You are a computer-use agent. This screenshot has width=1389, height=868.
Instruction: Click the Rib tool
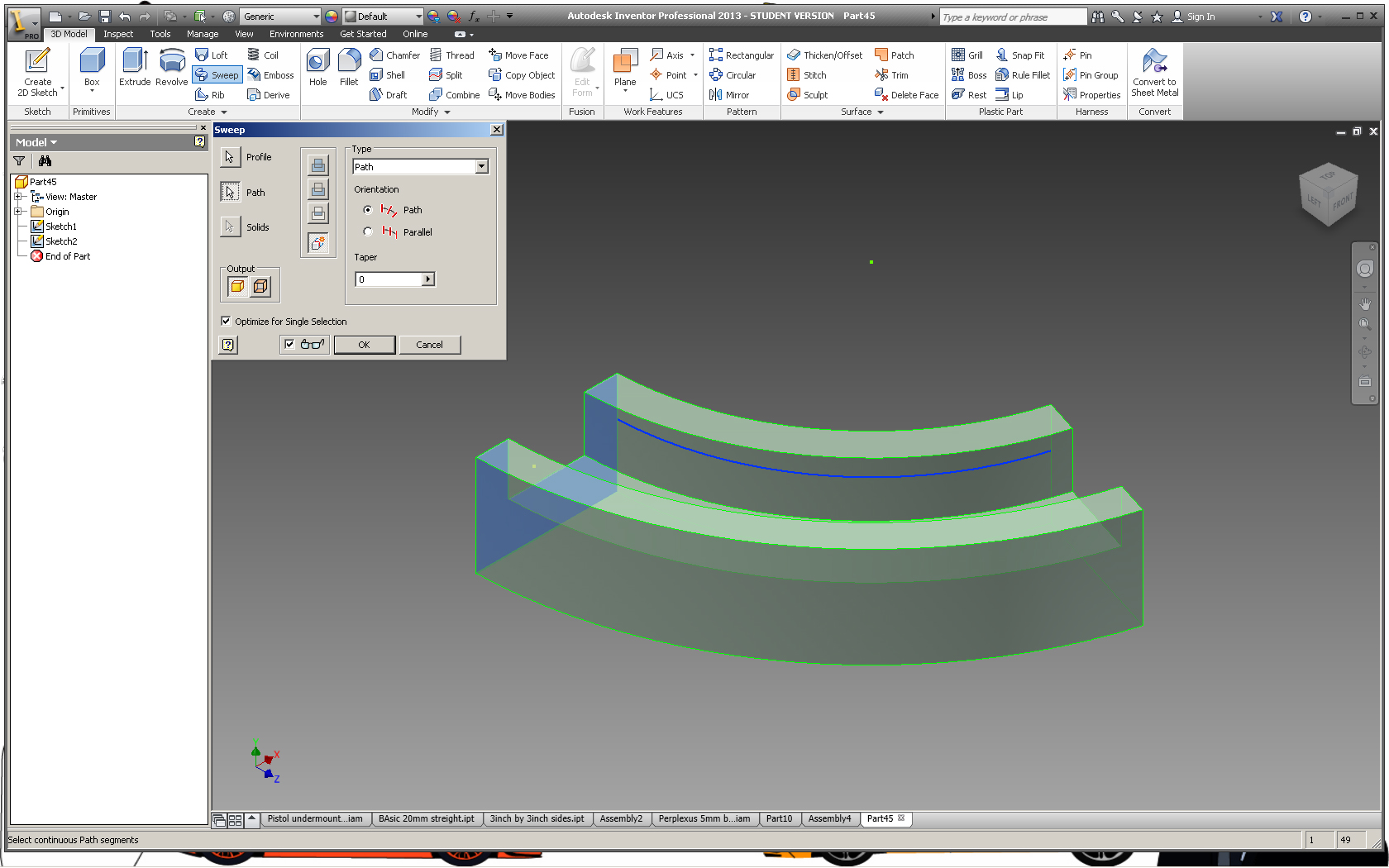point(210,95)
